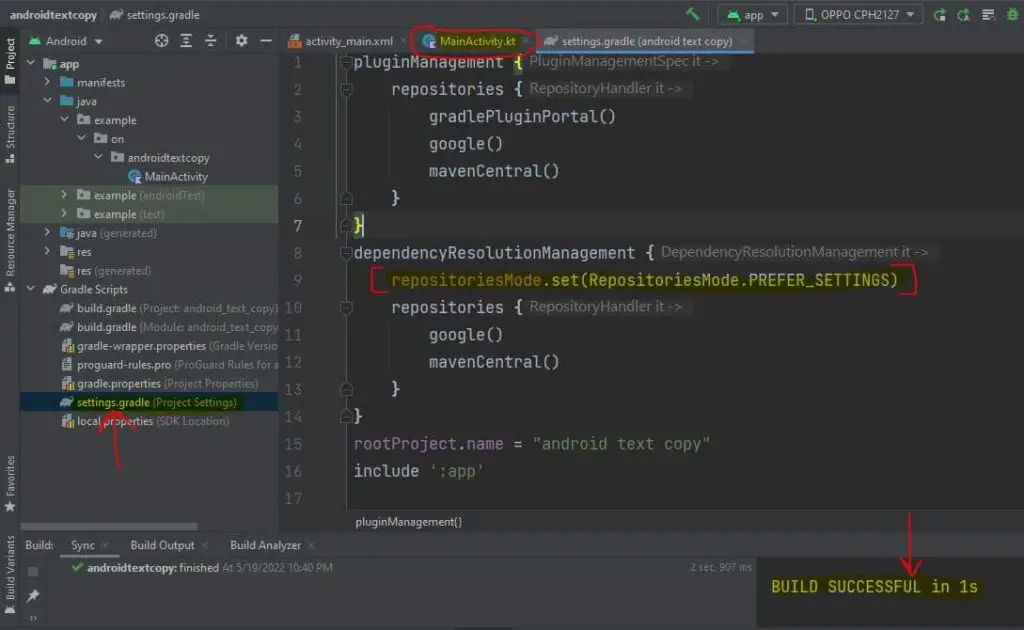Collapse the java folder node

[x=47, y=101]
